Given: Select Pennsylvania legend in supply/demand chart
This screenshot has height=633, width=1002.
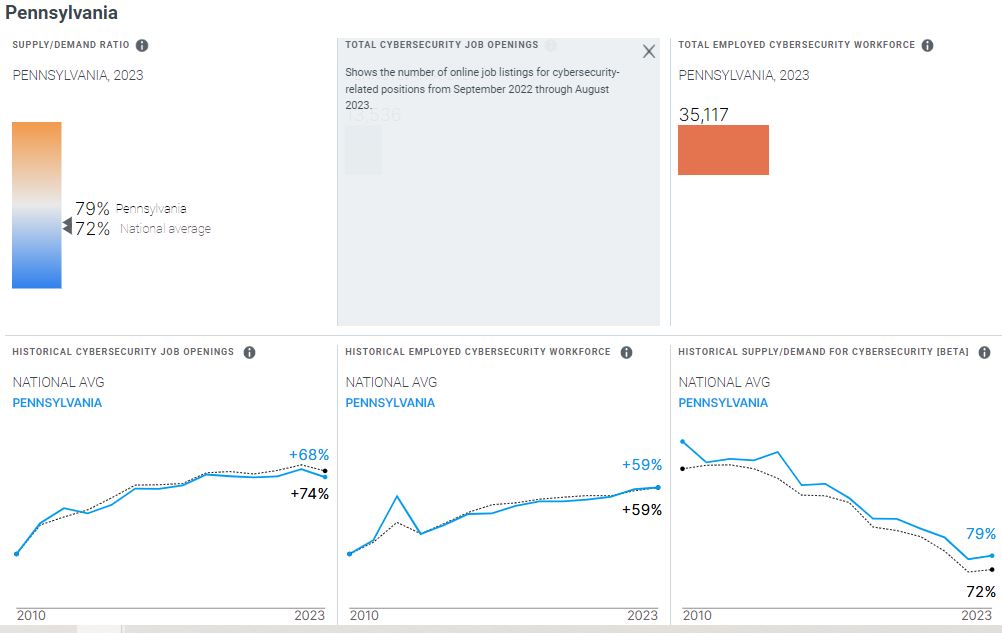Looking at the screenshot, I should click(x=723, y=403).
